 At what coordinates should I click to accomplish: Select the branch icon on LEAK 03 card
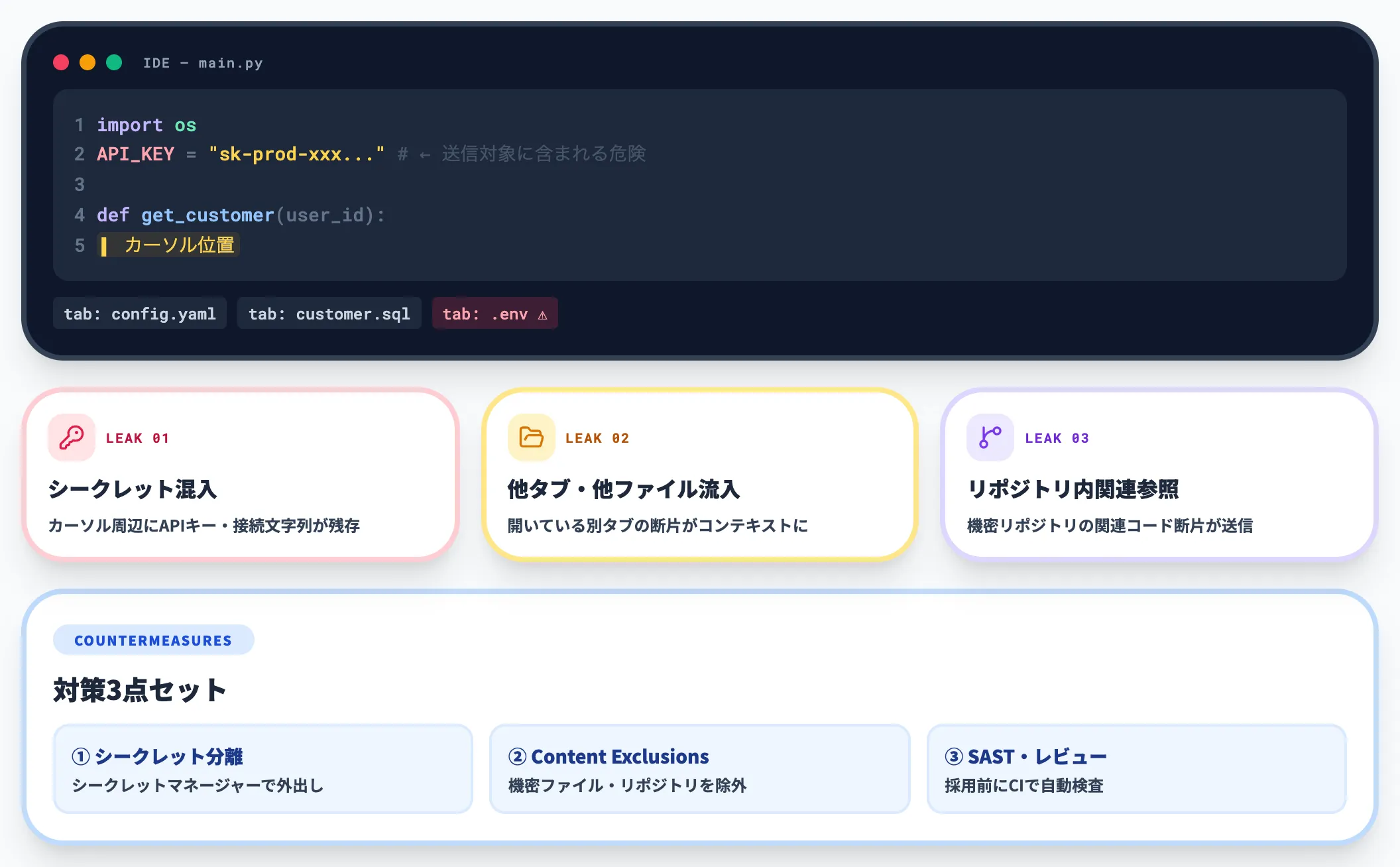click(x=989, y=437)
